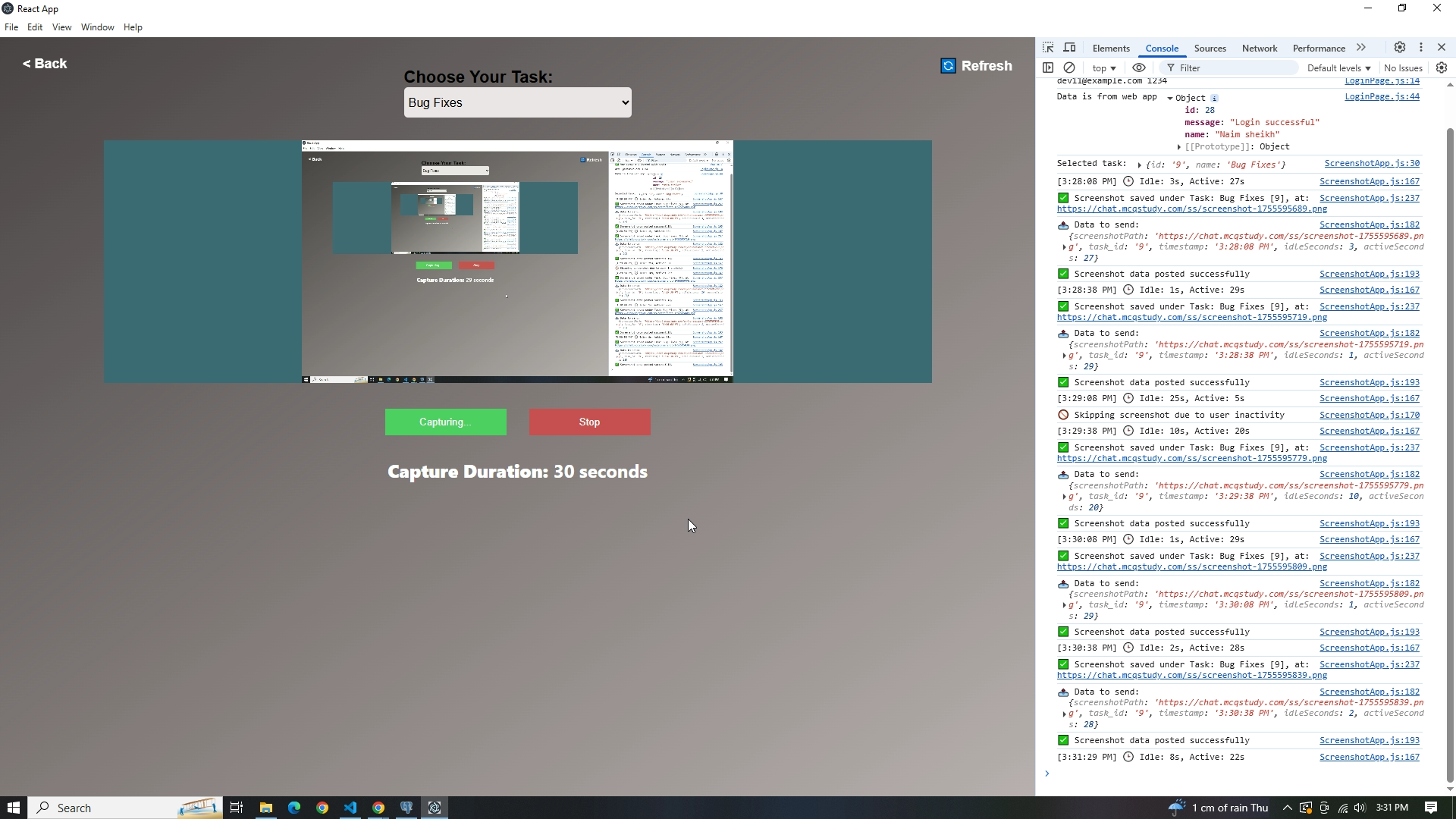
Task: Open console settings gear near No Issues
Action: click(1441, 67)
